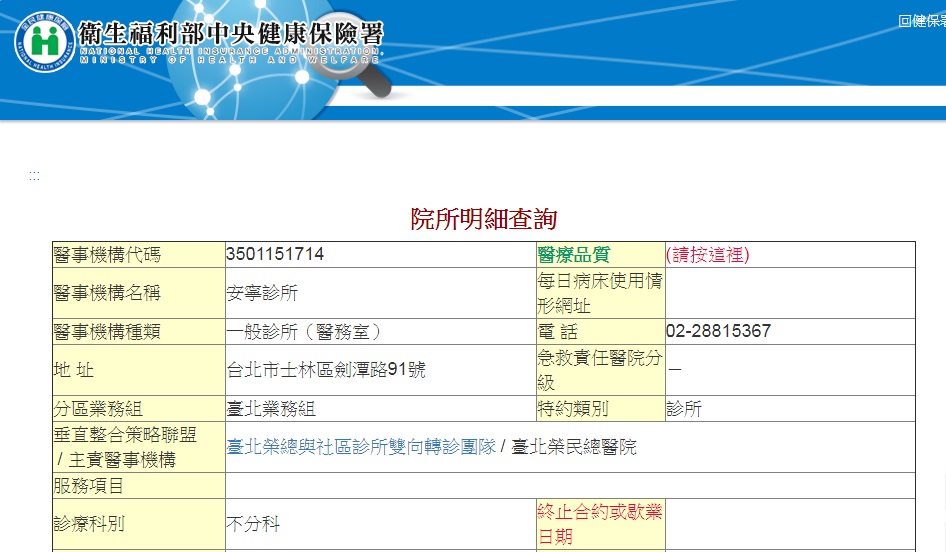Click the 終止合約或歇業日期 label
Screen dimensions: 946x552
[600, 524]
